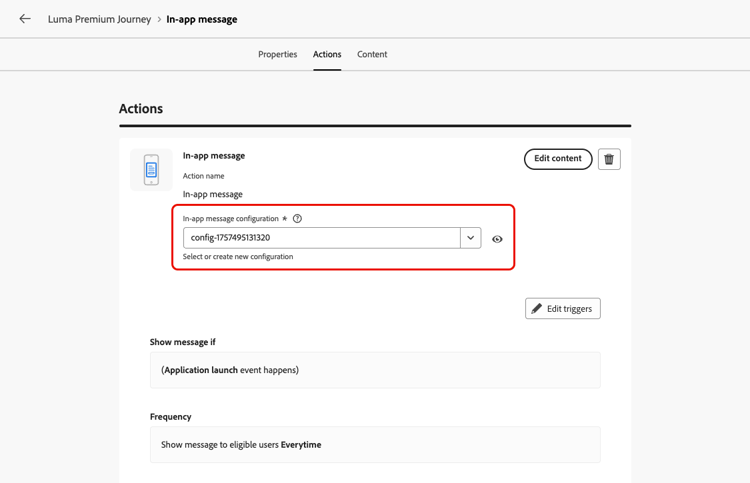The width and height of the screenshot is (750, 483).
Task: Select the Actions tab
Action: 327,54
